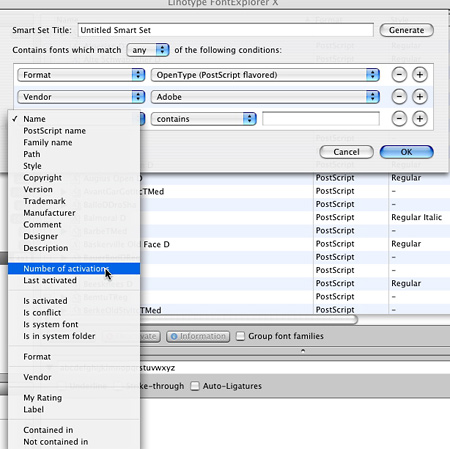The width and height of the screenshot is (450, 449).
Task: Toggle Group font families checkbox
Action: pos(240,336)
